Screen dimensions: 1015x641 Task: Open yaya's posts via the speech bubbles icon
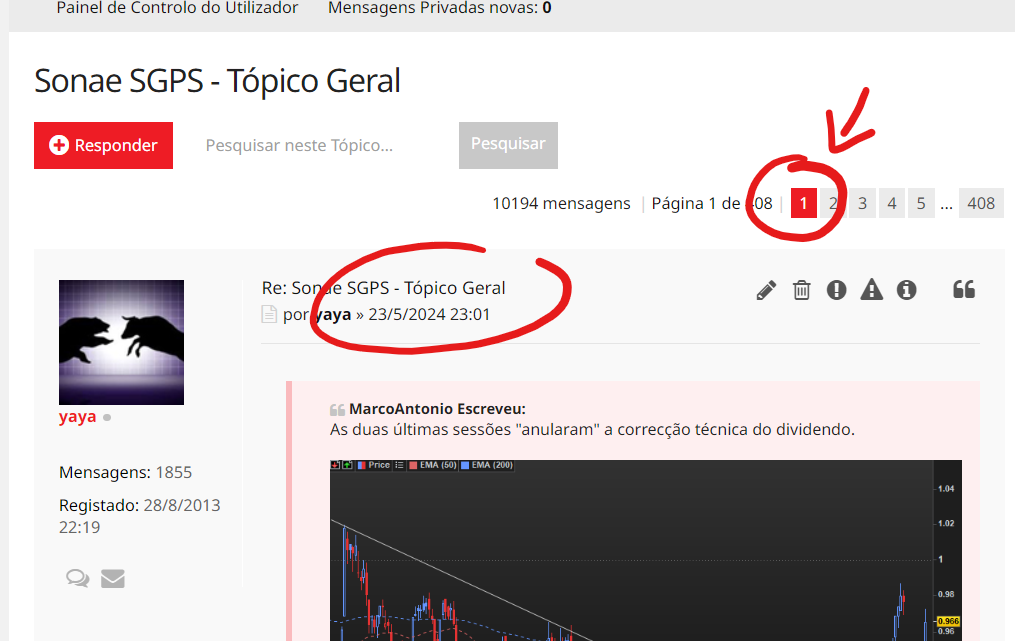click(78, 578)
